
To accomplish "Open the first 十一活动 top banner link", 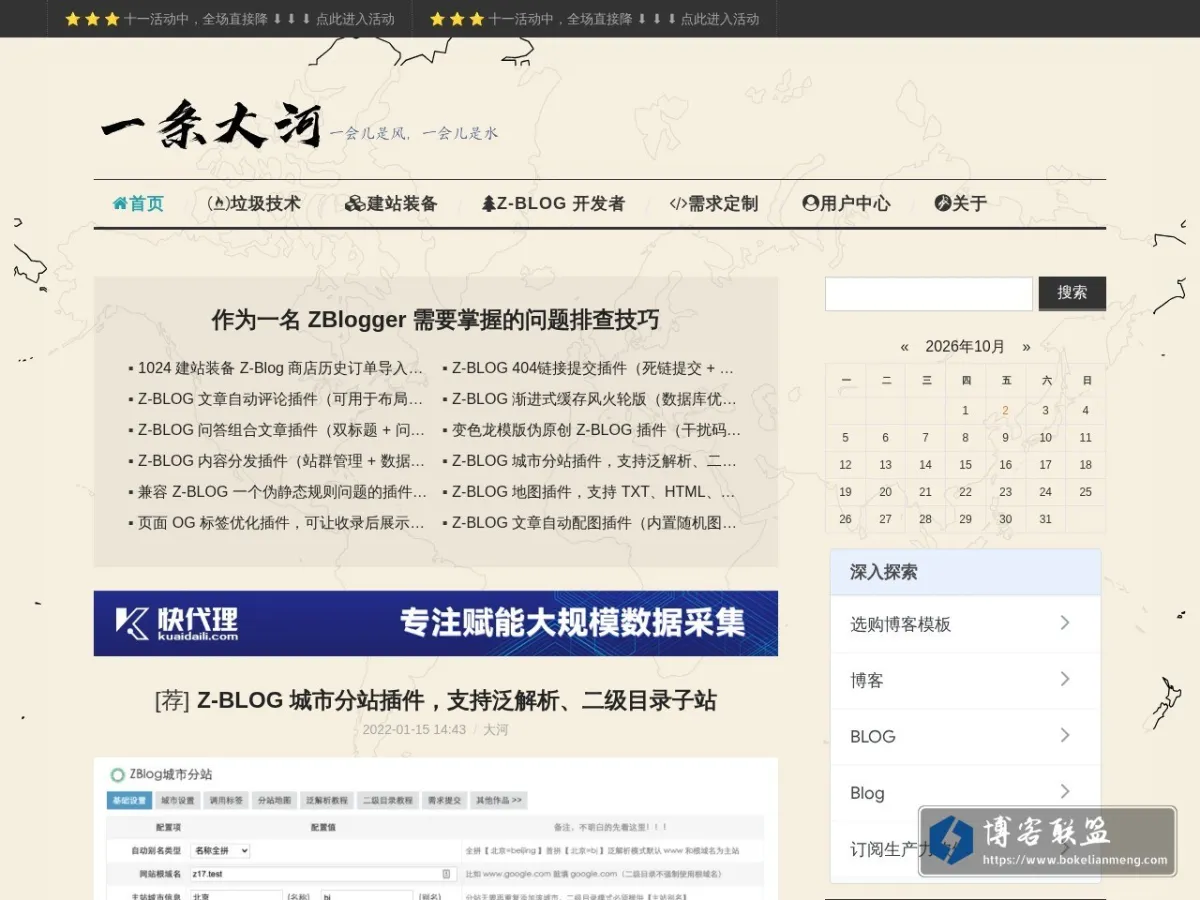I will click(x=230, y=19).
